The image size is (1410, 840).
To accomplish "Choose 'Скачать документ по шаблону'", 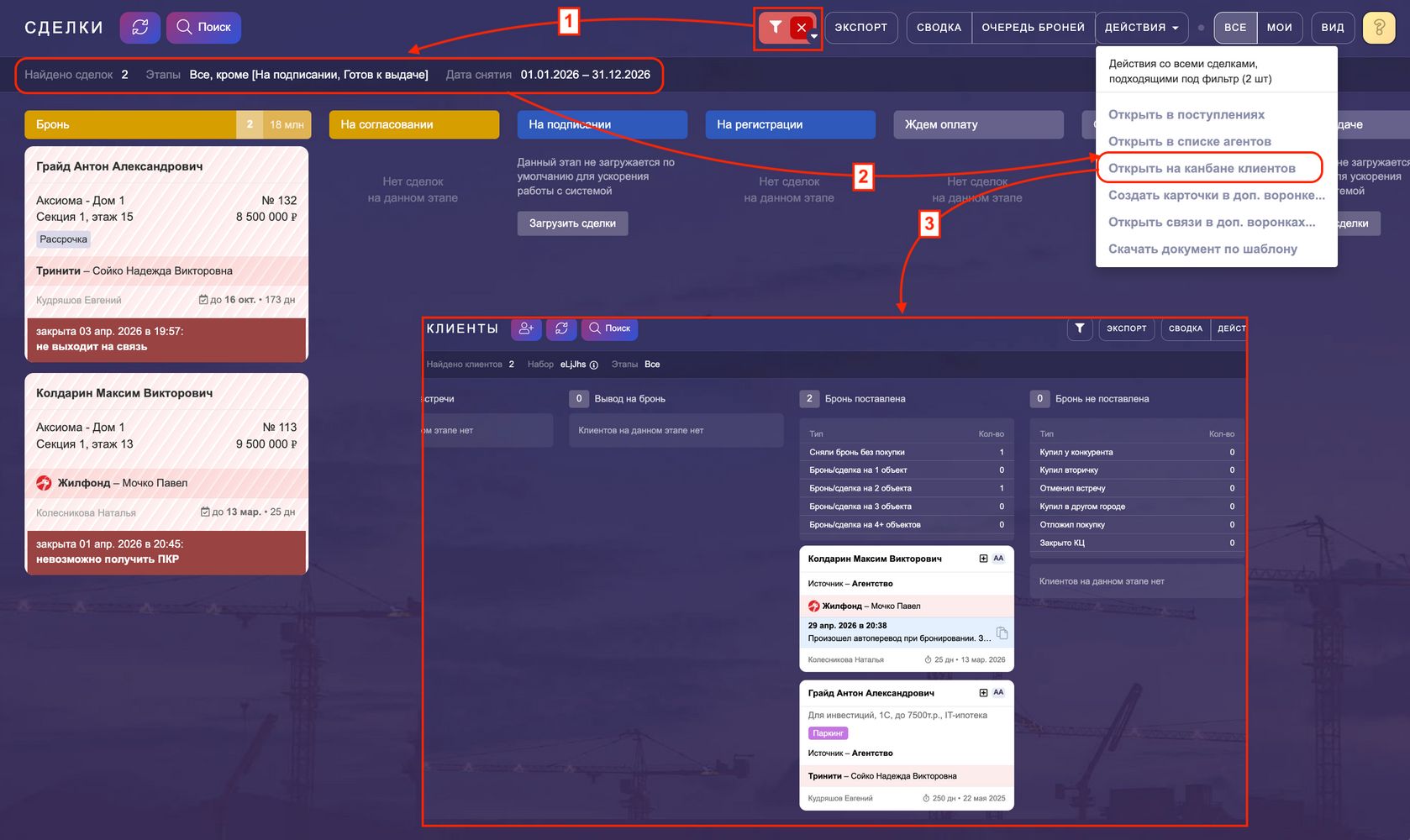I will 1202,249.
